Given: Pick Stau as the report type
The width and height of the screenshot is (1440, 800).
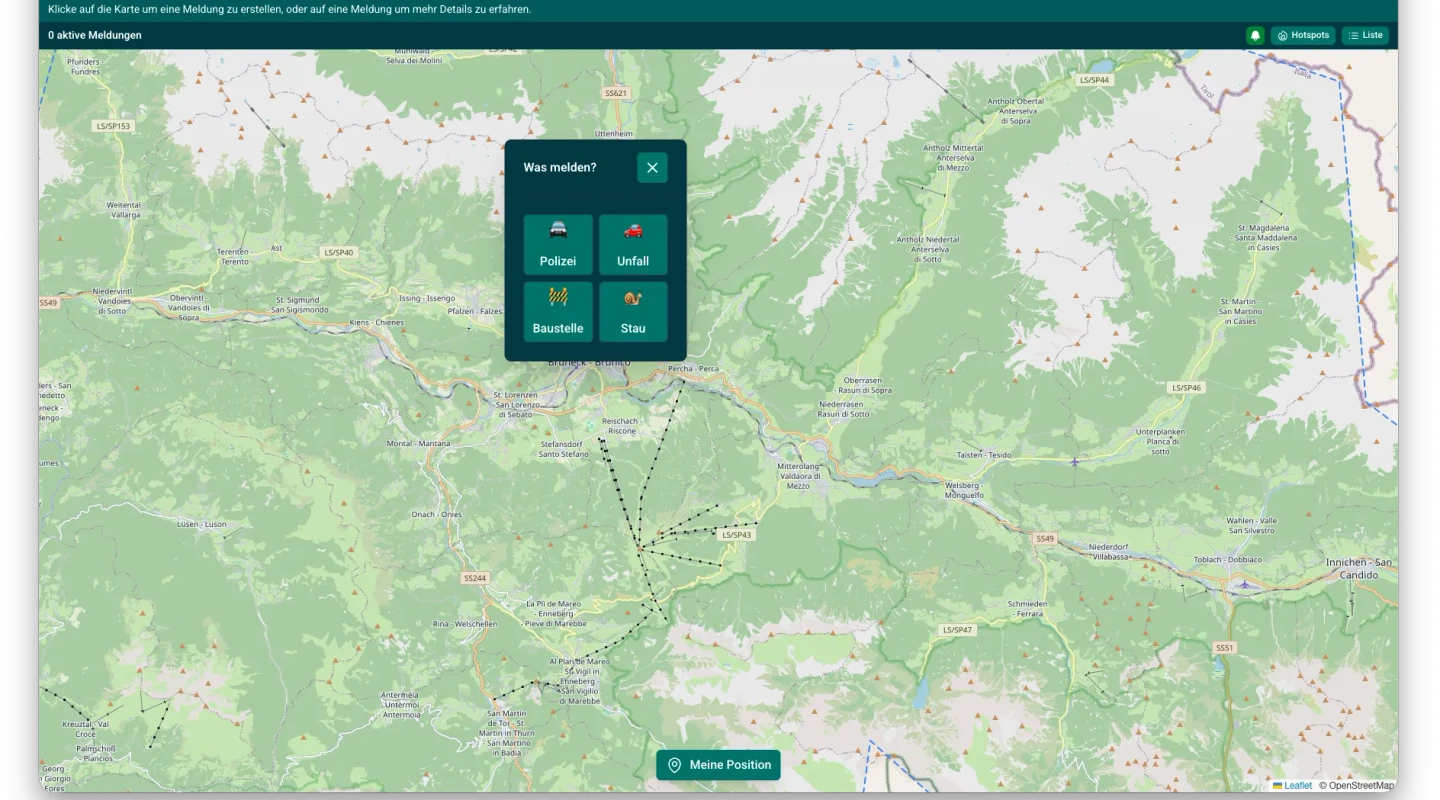Looking at the screenshot, I should pyautogui.click(x=633, y=312).
